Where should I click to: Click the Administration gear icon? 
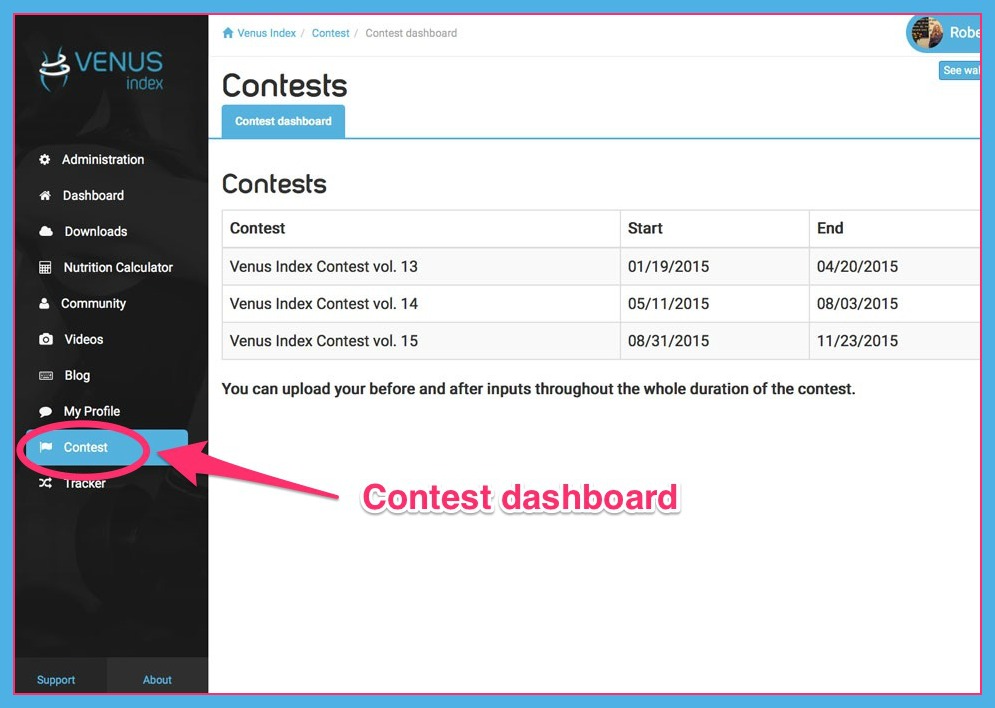(44, 159)
